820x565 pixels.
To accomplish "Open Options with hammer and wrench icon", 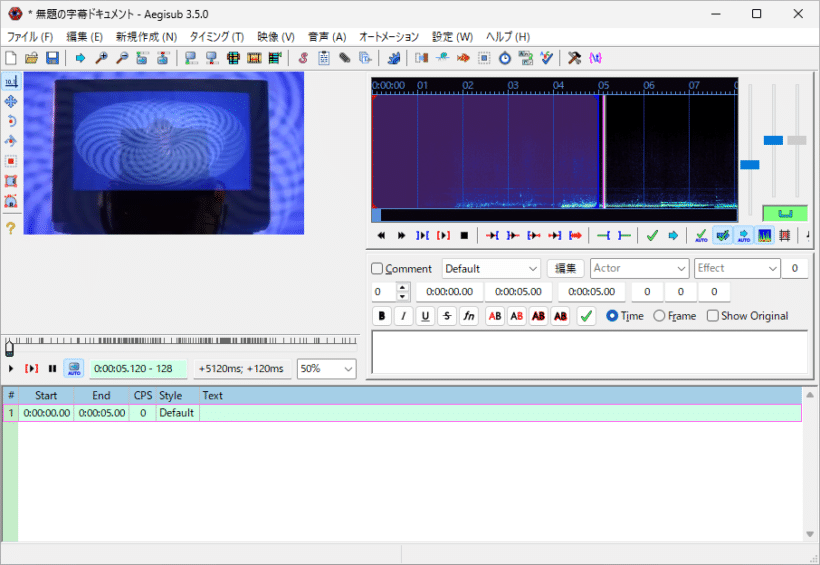I will point(574,58).
